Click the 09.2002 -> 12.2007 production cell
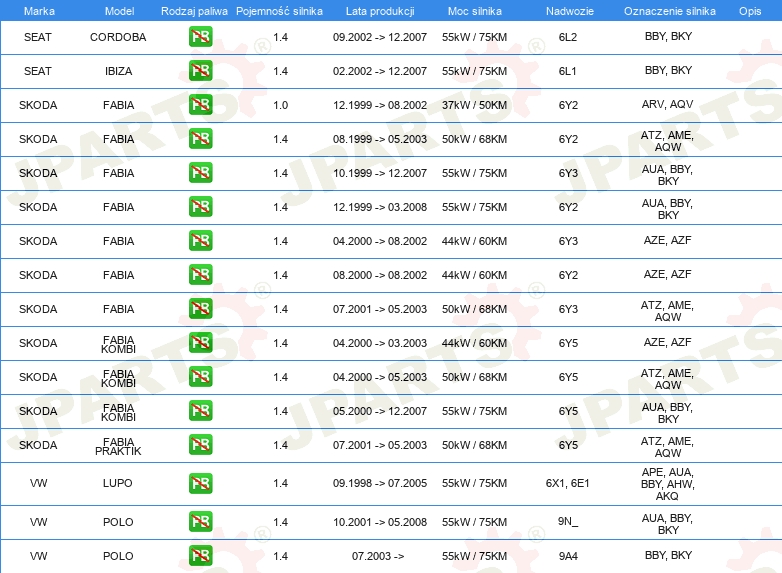Viewport: 782px width, 573px height. point(380,37)
